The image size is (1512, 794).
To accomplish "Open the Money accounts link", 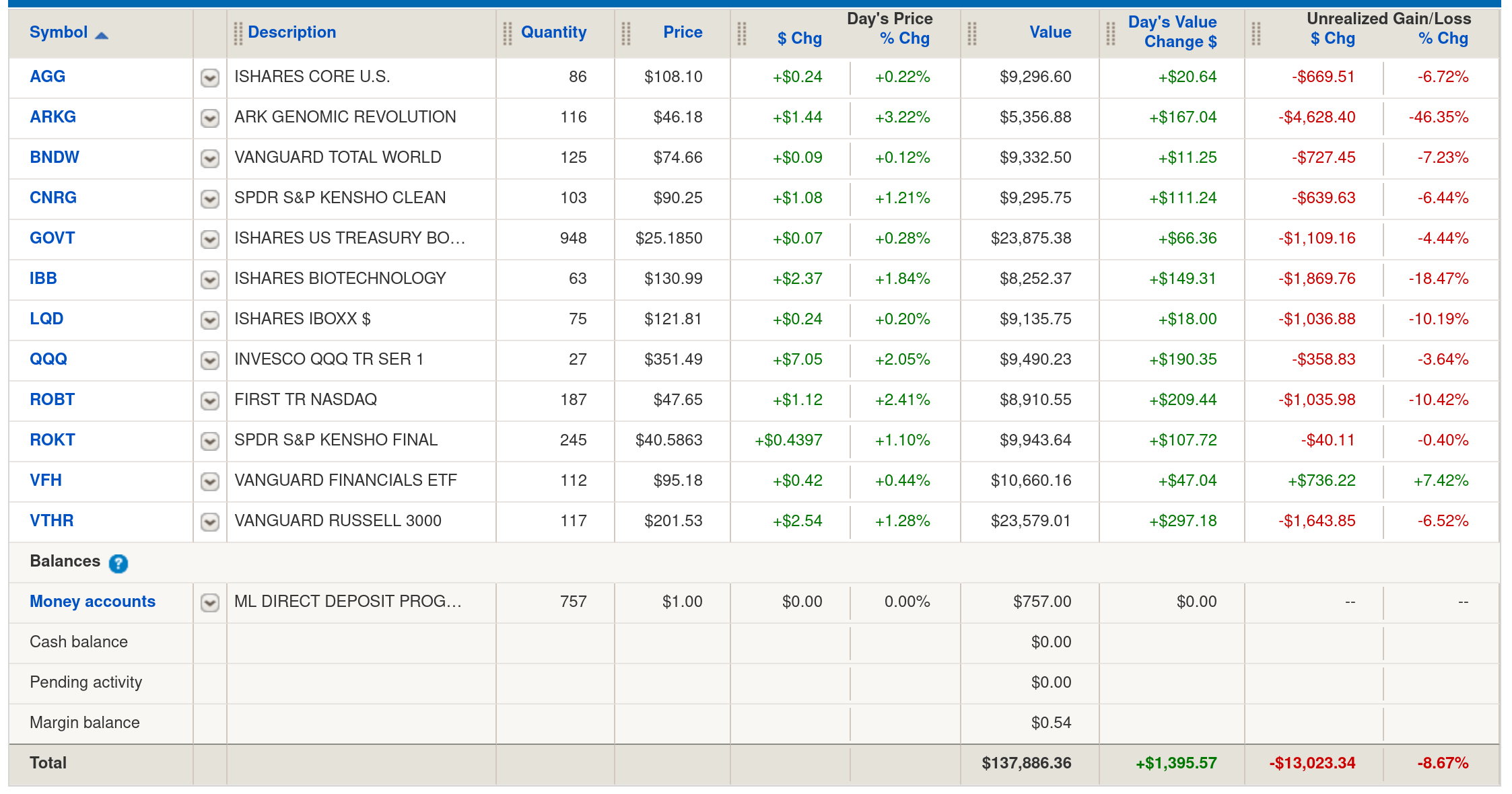I will coord(92,602).
